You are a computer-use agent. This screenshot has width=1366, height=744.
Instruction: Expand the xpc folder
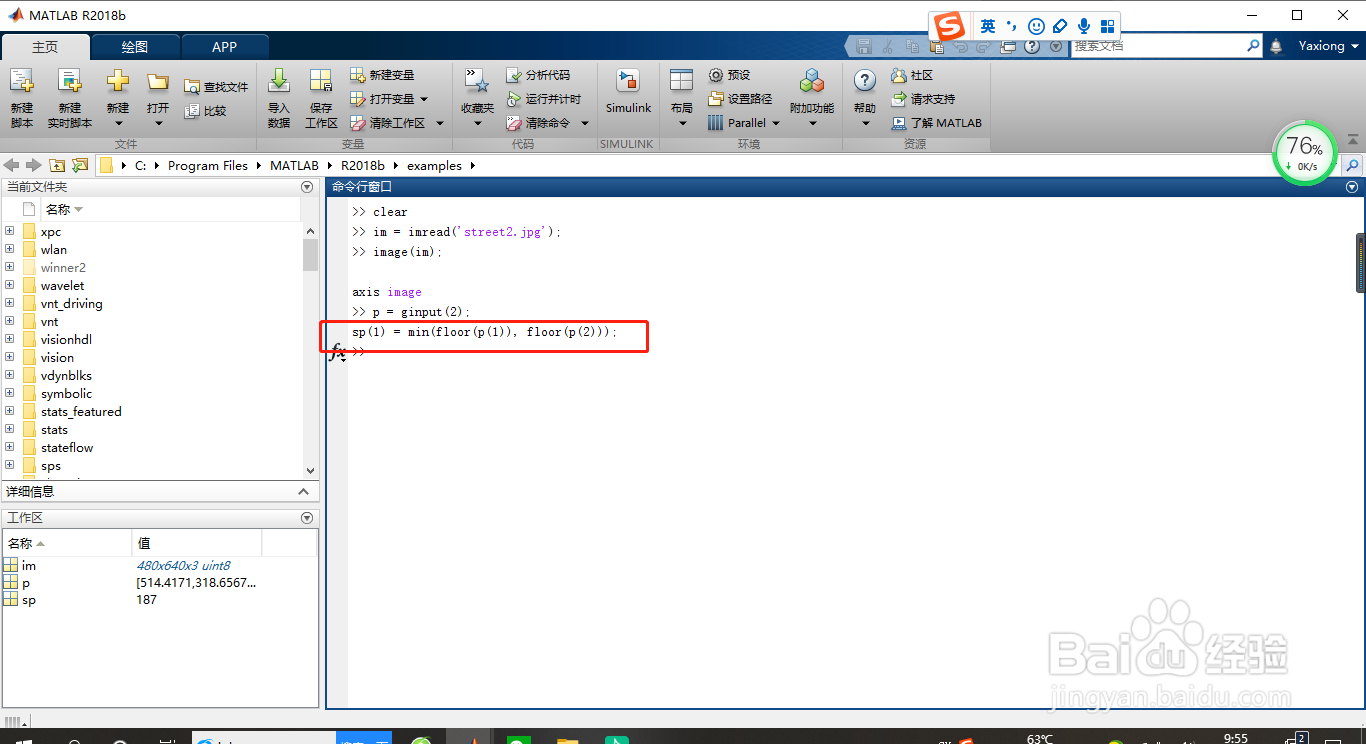(x=9, y=231)
